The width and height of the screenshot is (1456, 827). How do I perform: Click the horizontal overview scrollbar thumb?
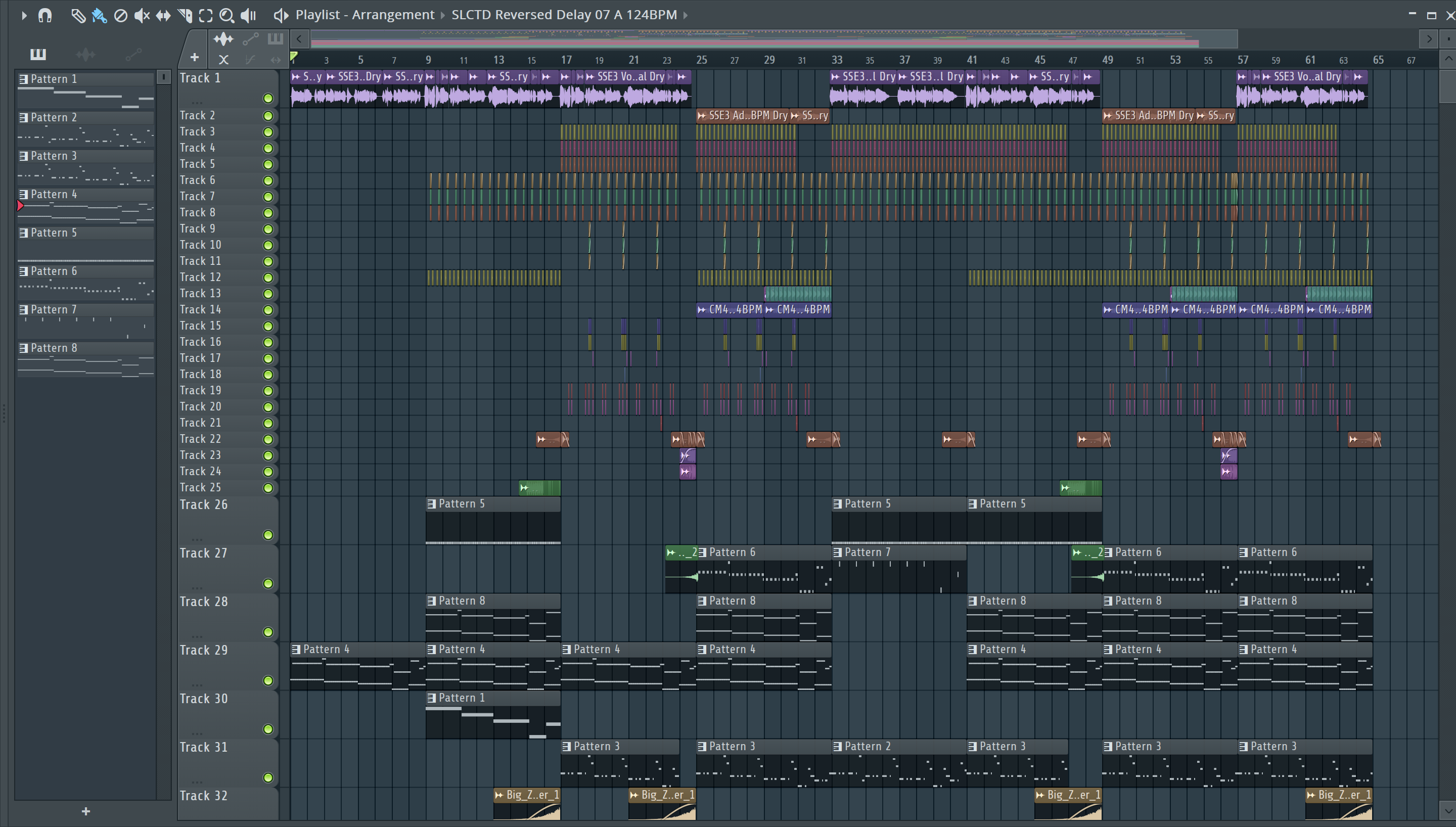773,39
